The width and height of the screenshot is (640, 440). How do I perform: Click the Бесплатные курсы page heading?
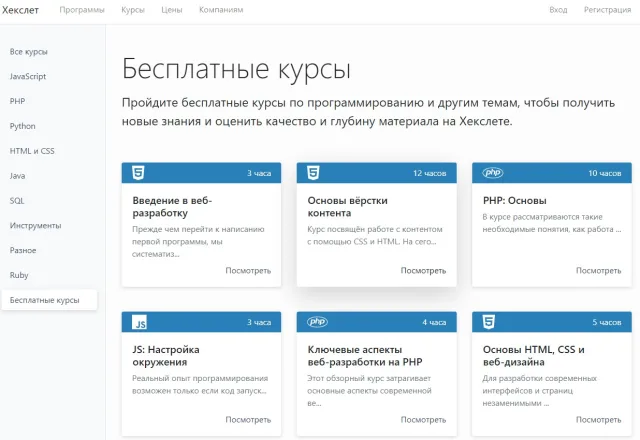236,69
